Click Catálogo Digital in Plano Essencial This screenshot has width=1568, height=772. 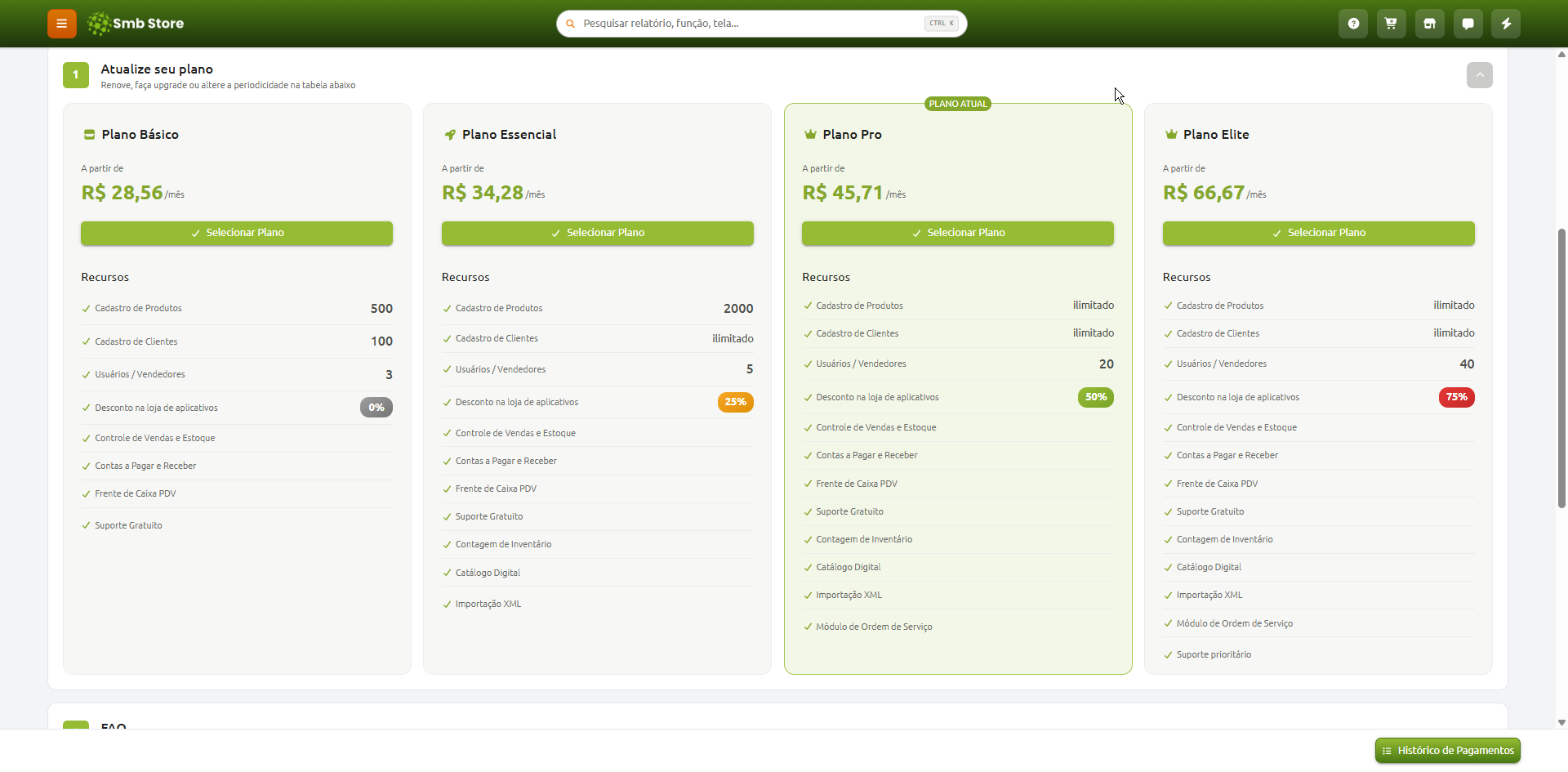pyautogui.click(x=488, y=573)
